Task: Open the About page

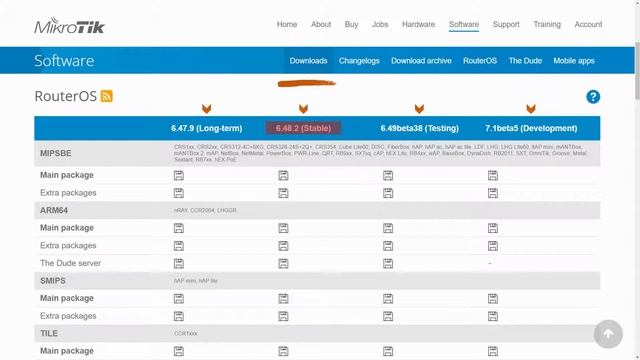Action: click(x=321, y=24)
